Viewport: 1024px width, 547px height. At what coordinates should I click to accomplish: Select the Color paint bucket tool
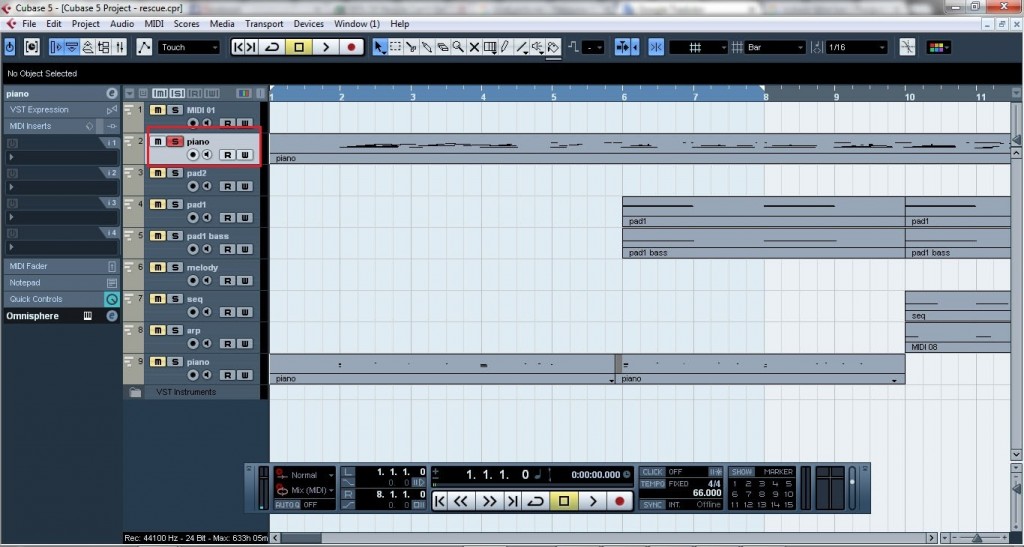(553, 47)
